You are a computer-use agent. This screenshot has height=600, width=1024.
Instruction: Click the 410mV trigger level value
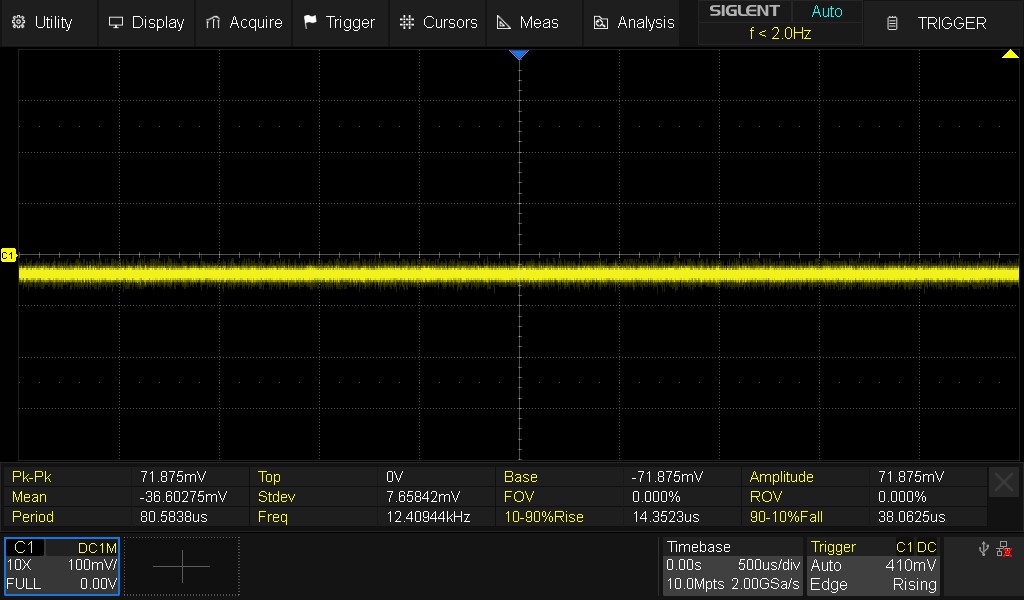[x=910, y=565]
